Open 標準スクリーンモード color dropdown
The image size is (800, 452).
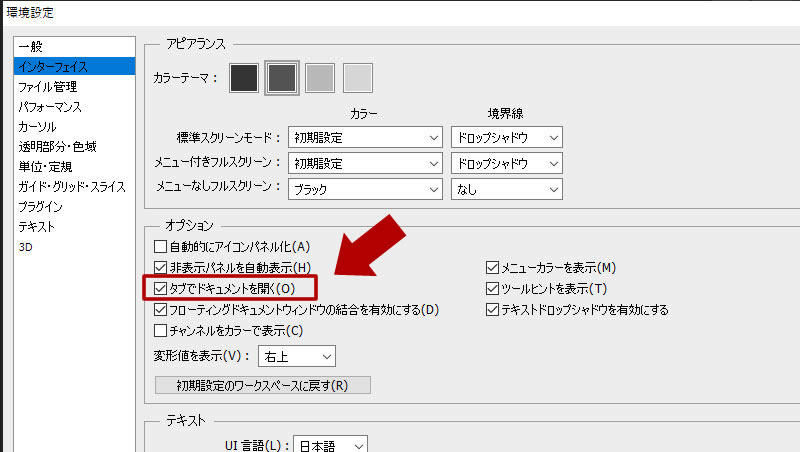pos(365,137)
